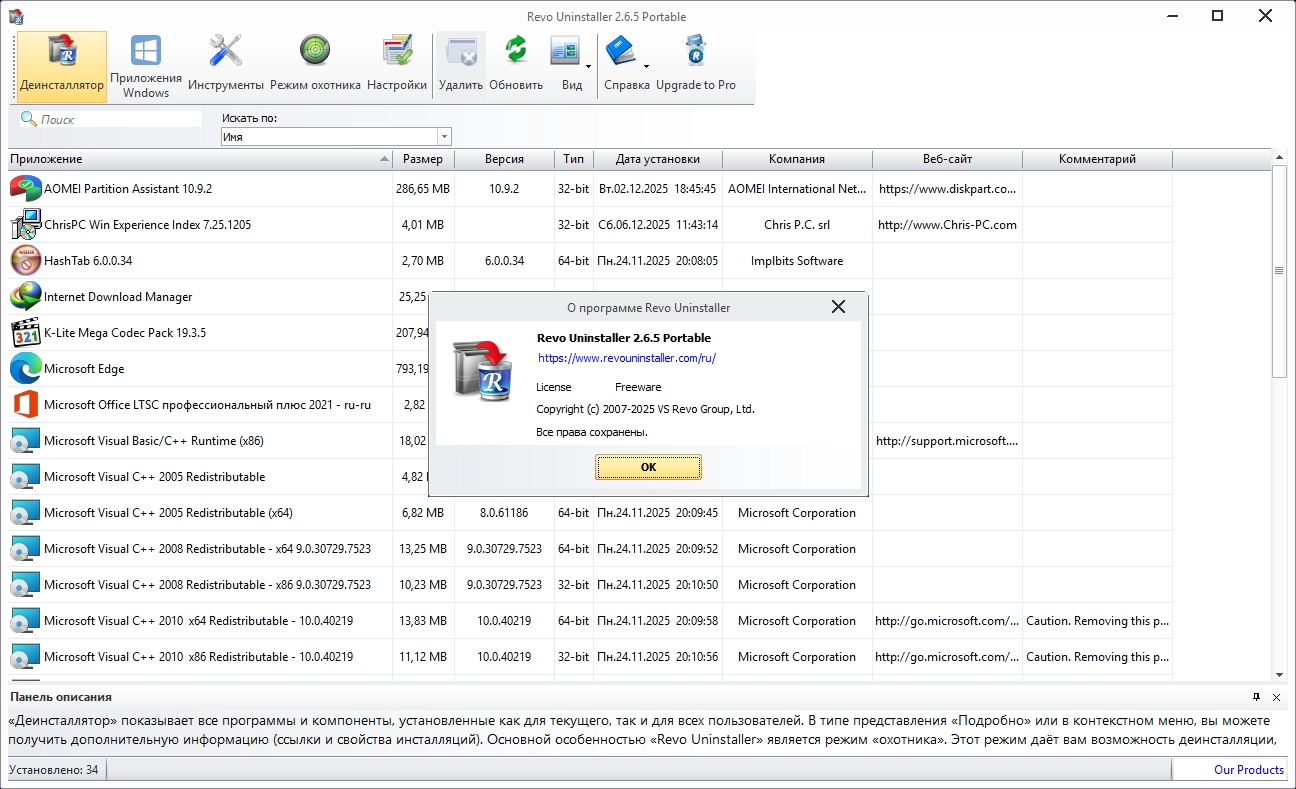
Task: Select the Internet Download Manager name text
Action: click(118, 296)
